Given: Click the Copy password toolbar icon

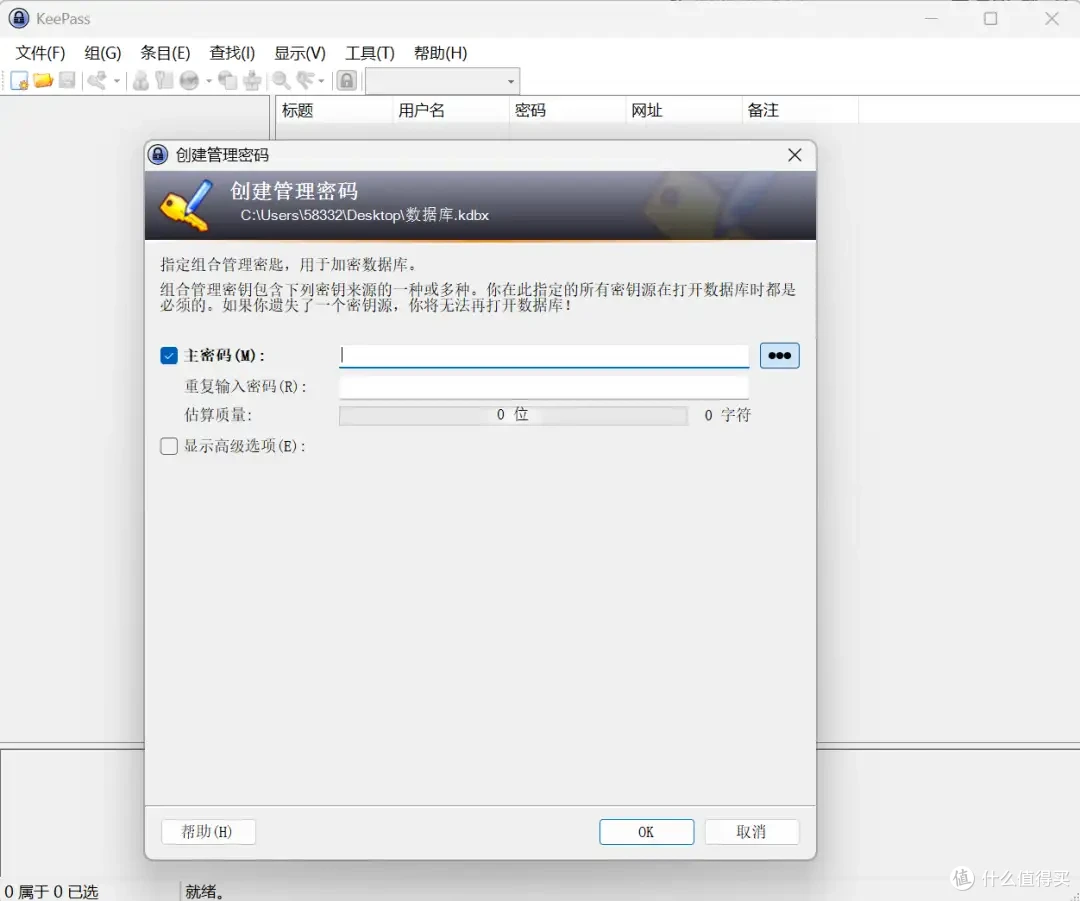Looking at the screenshot, I should 164,81.
